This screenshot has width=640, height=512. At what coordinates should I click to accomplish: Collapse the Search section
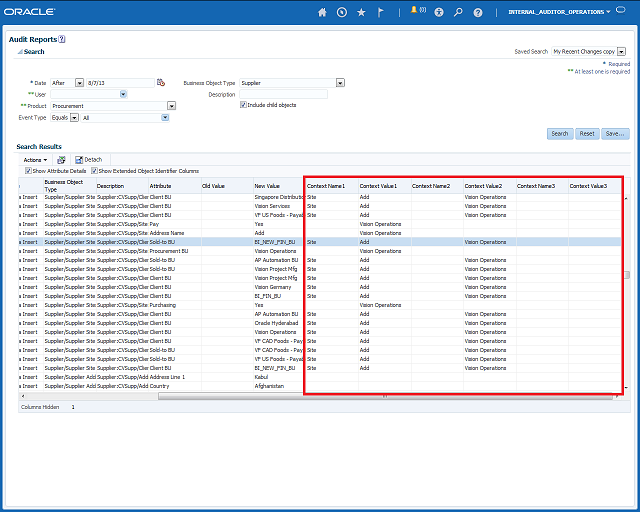pos(20,52)
